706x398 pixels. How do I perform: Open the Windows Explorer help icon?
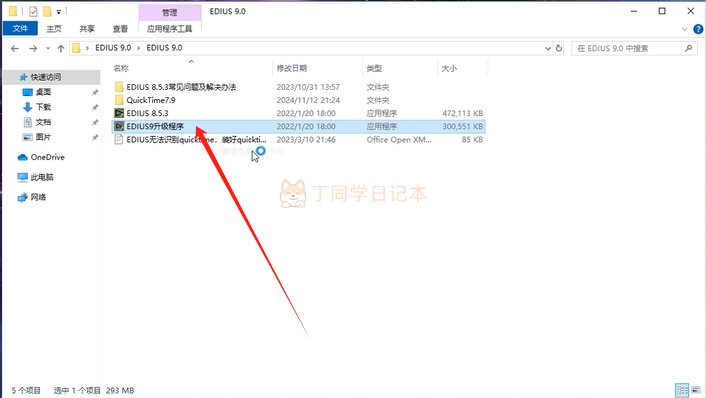(x=698, y=29)
